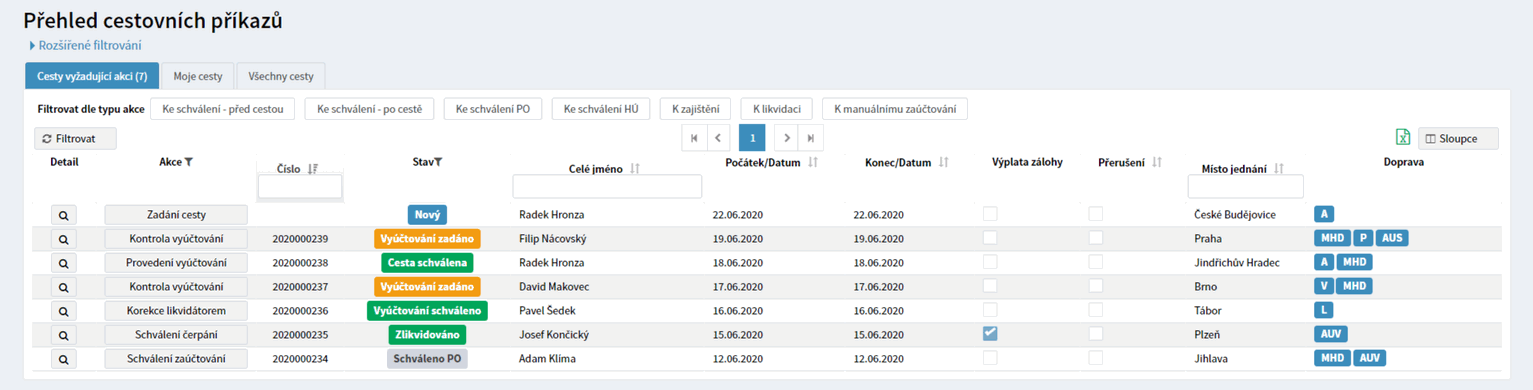This screenshot has height=390, width=1533.
Task: Click Schválení čerpání action button
Action: (x=176, y=335)
